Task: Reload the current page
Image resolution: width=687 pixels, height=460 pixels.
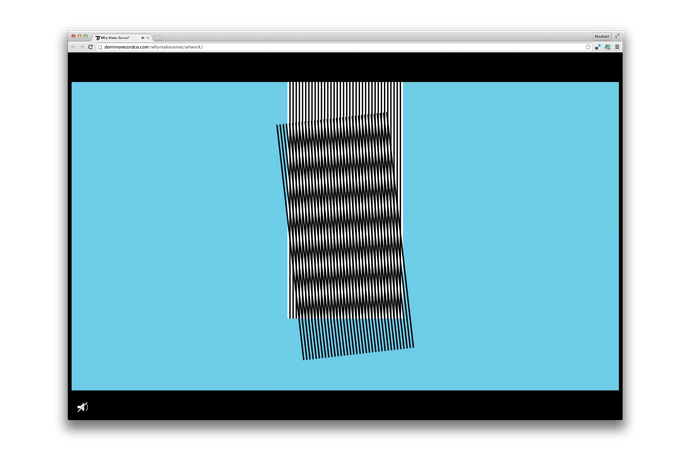Action: pyautogui.click(x=91, y=47)
